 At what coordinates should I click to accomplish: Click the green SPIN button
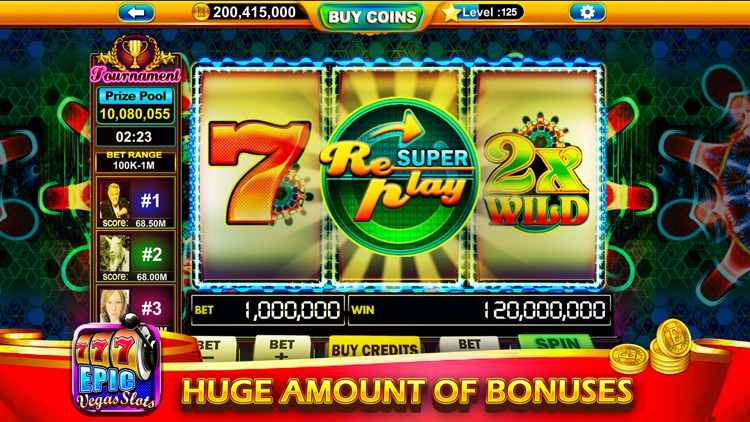557,344
